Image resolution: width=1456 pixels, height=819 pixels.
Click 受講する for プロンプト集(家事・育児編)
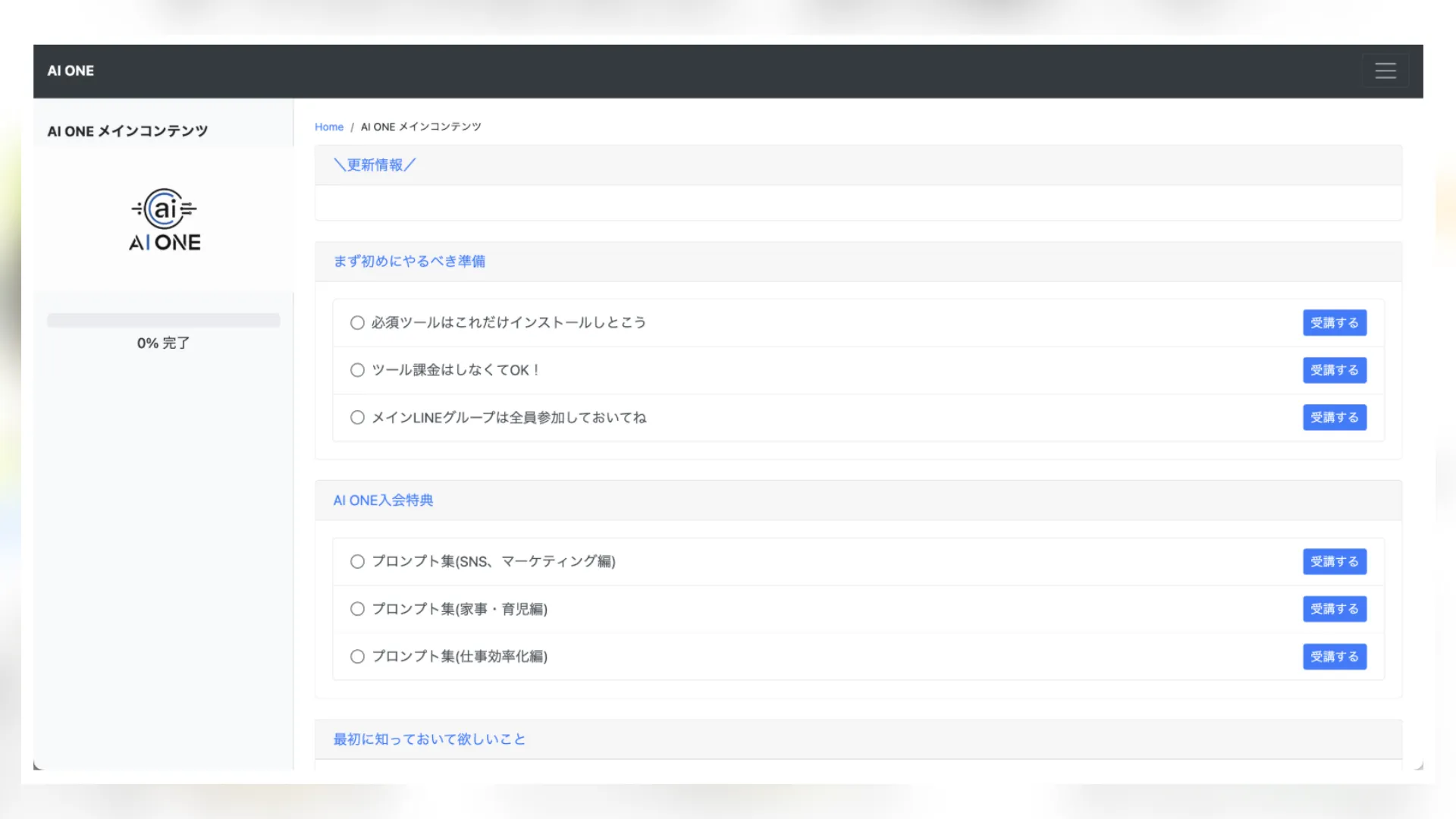(1335, 609)
